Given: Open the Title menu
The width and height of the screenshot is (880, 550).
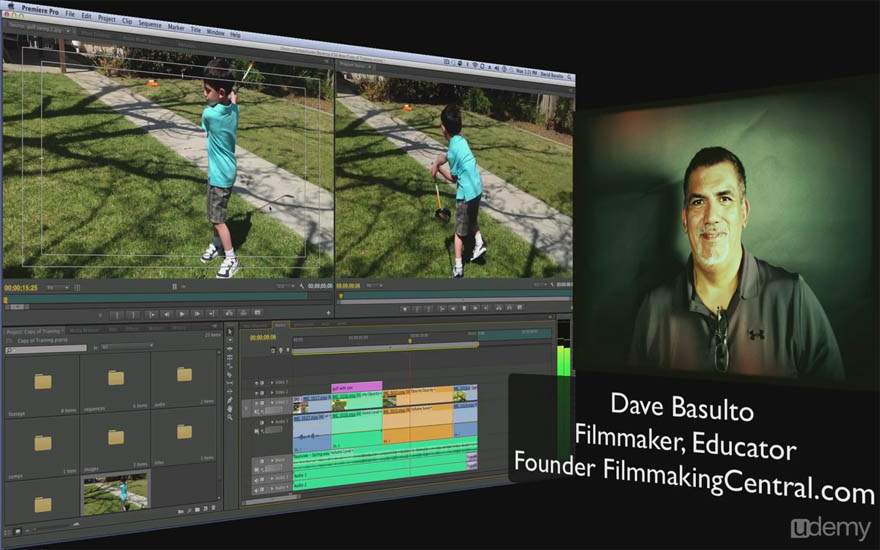Looking at the screenshot, I should tap(195, 29).
